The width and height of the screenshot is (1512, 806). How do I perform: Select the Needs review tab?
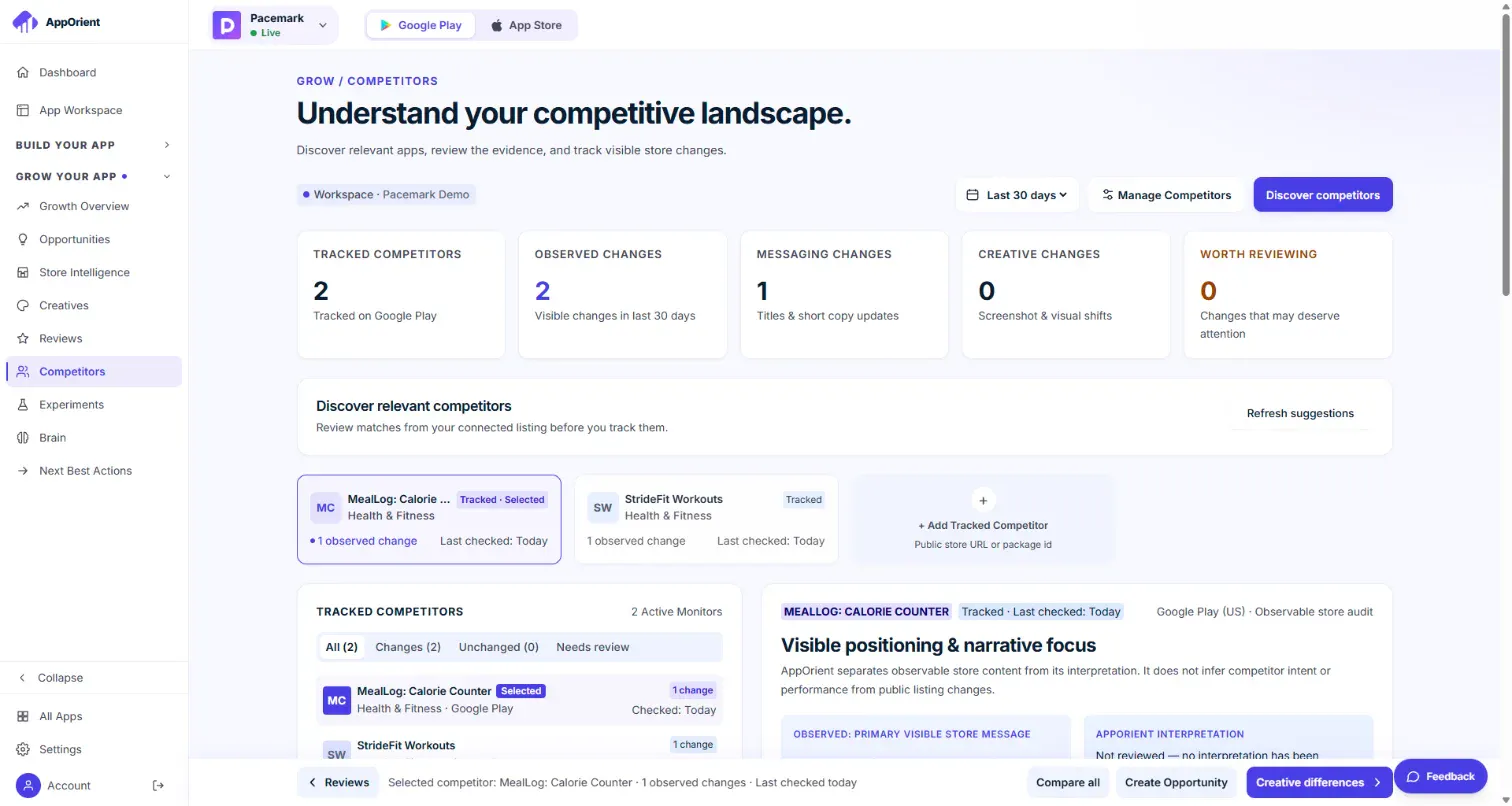coord(593,647)
